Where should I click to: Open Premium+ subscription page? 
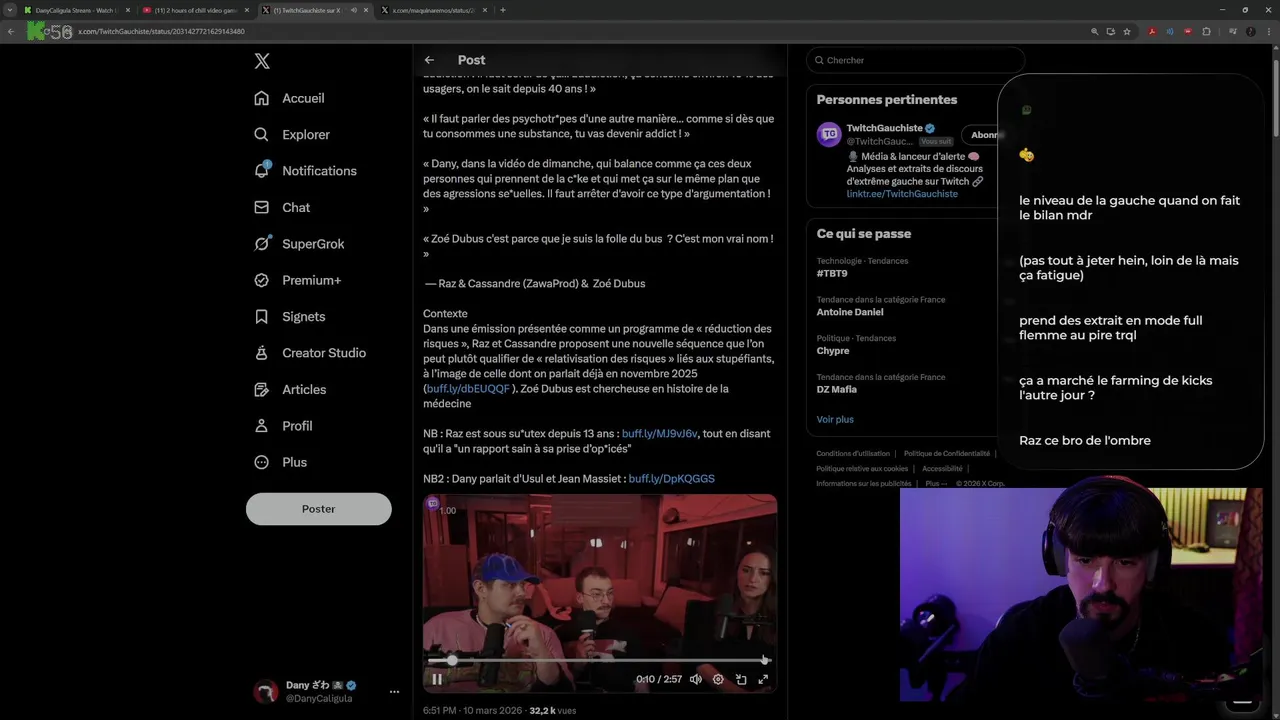tap(297, 280)
